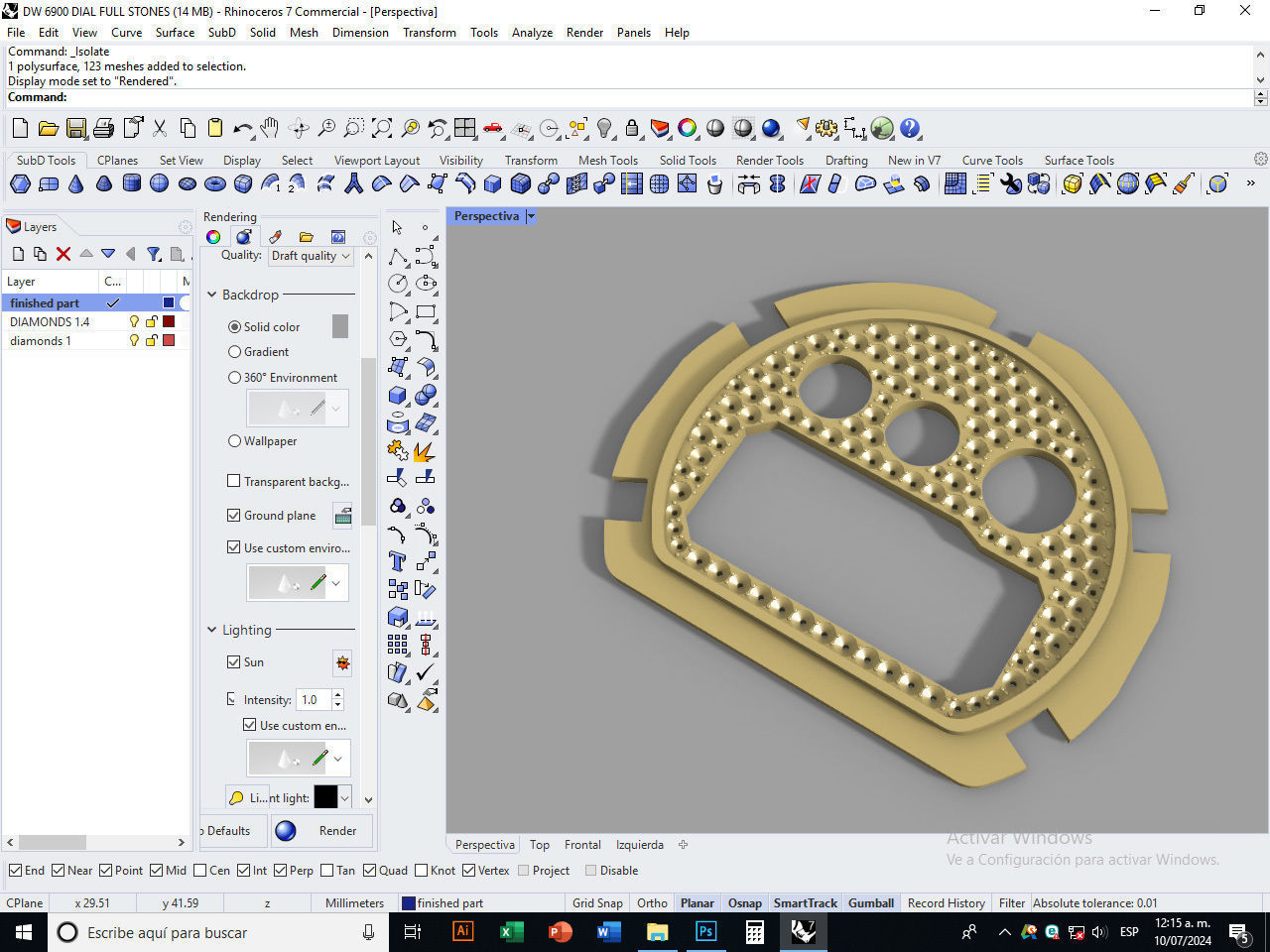
Task: Click the light bulb Hide objects icon
Action: (604, 128)
